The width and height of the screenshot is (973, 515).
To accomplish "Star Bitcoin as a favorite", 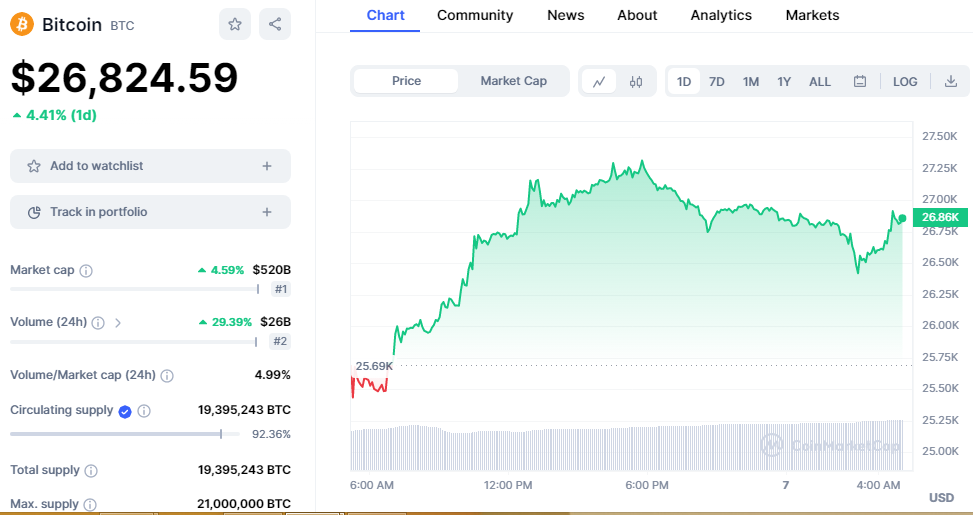I will [x=235, y=24].
